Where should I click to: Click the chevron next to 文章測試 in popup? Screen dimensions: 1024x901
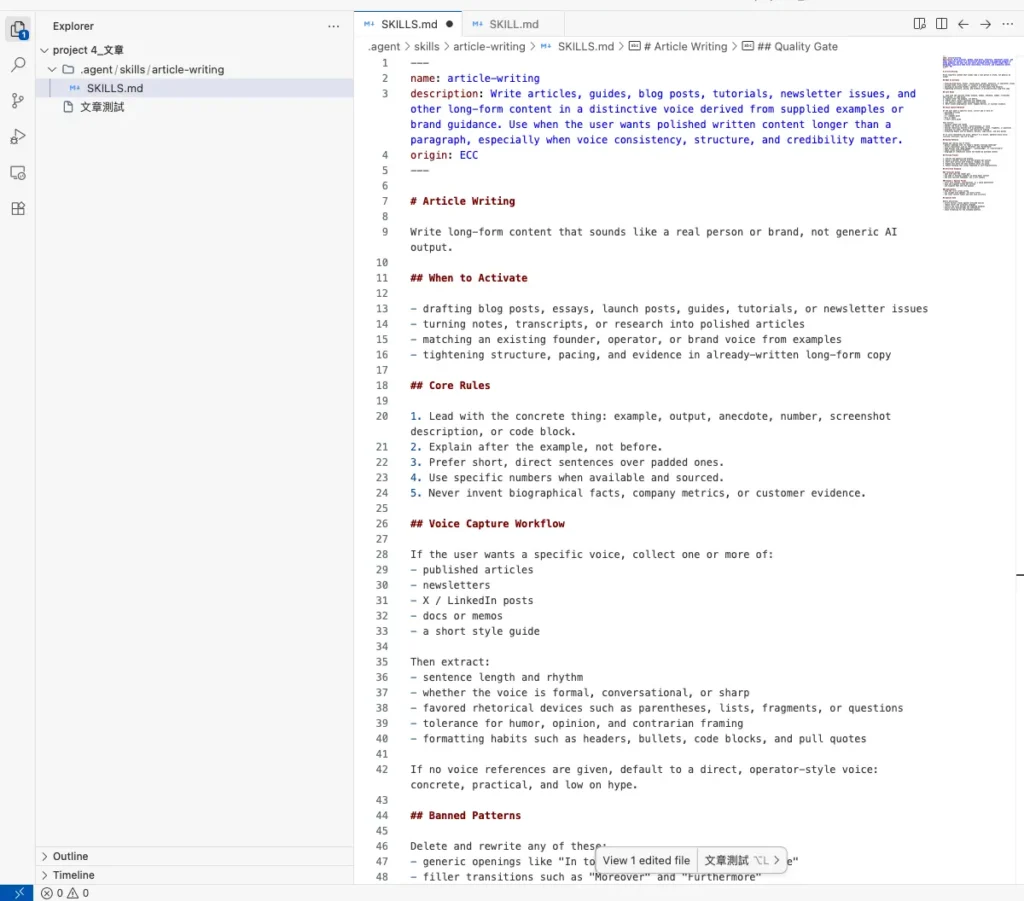[x=776, y=861]
